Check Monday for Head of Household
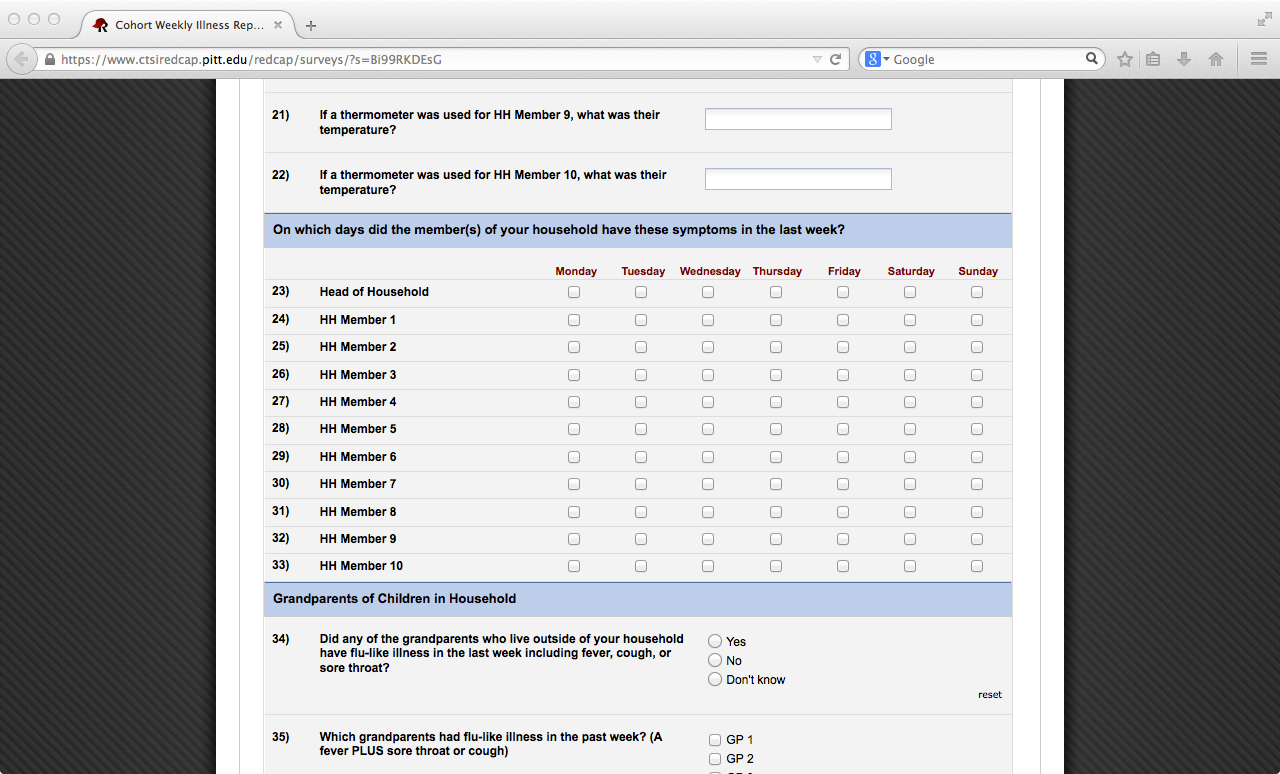1280x774 pixels. pos(574,292)
